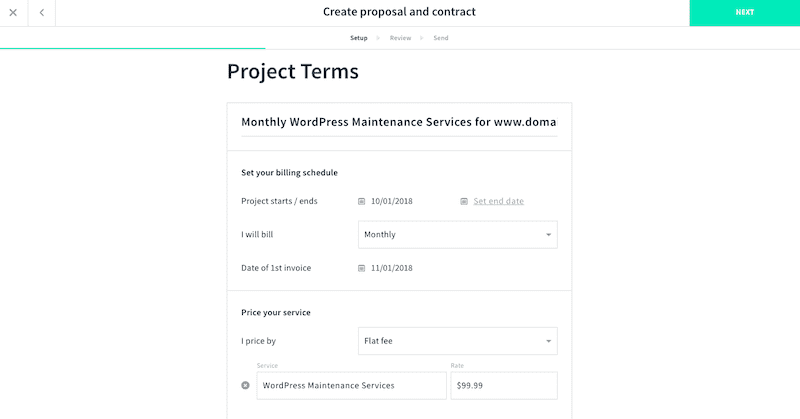Change the project start date 10/01/2018
Screen dimensions: 800x419
(392, 201)
